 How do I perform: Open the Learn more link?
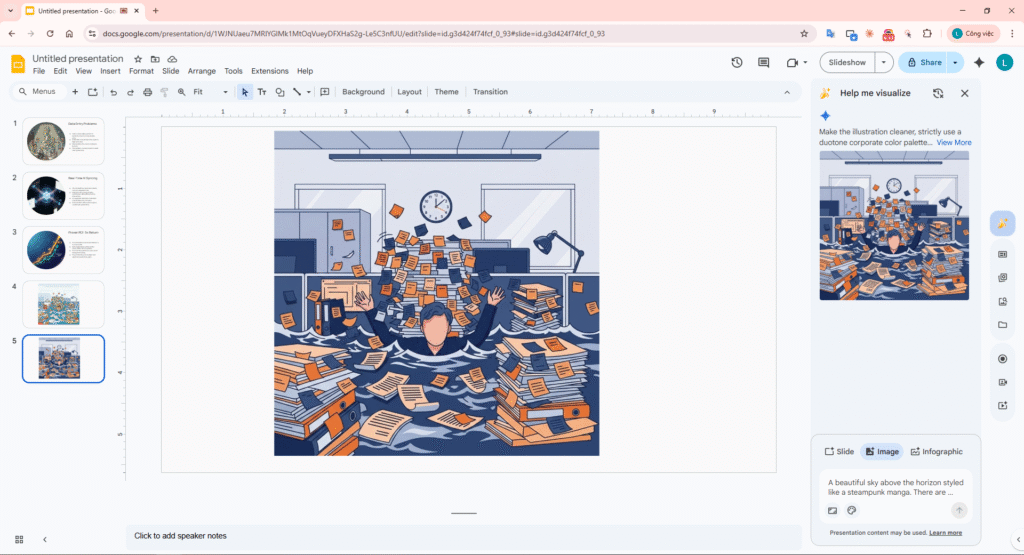(x=945, y=532)
